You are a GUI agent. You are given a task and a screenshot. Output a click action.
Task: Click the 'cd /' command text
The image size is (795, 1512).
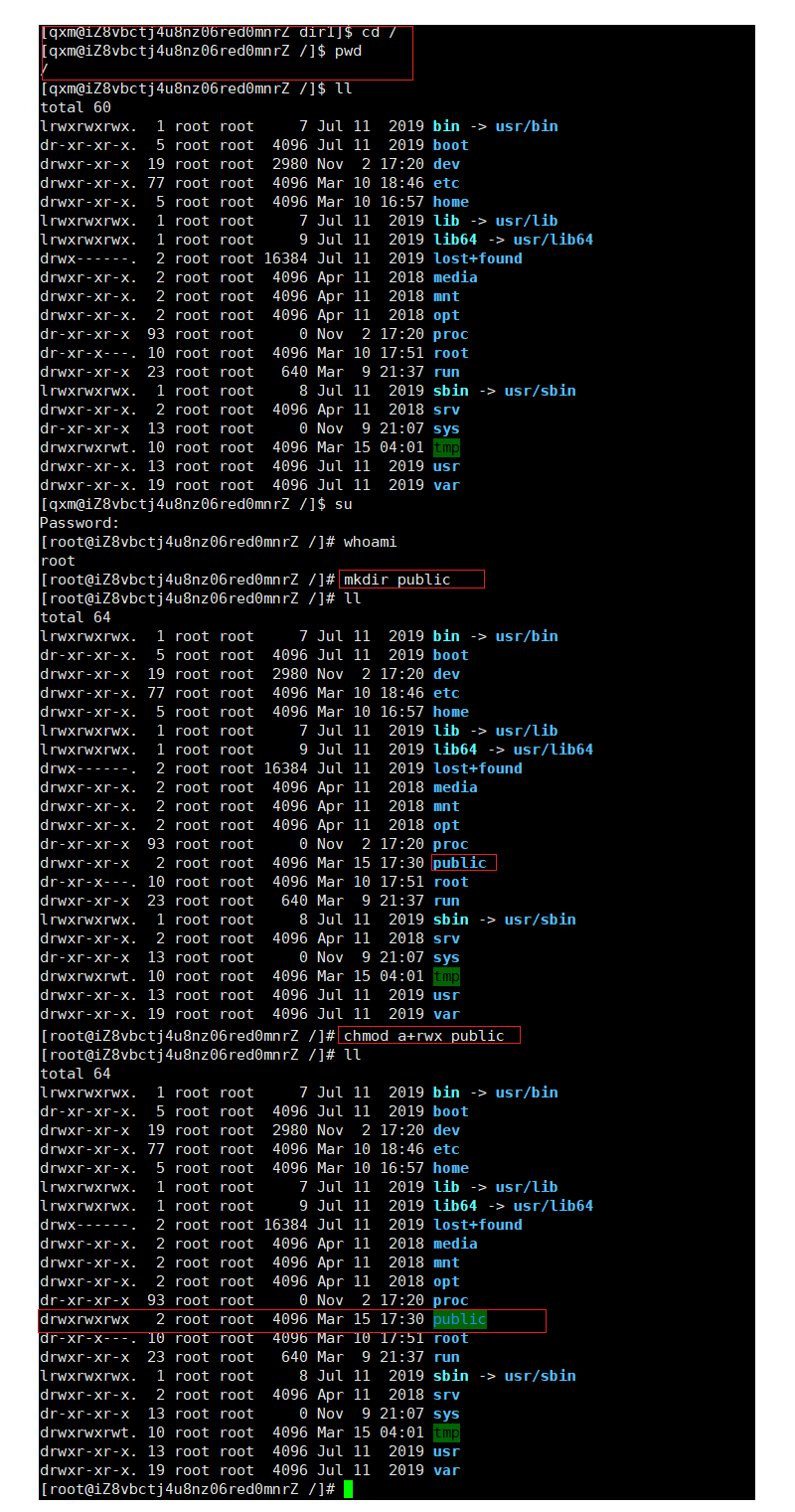(379, 33)
